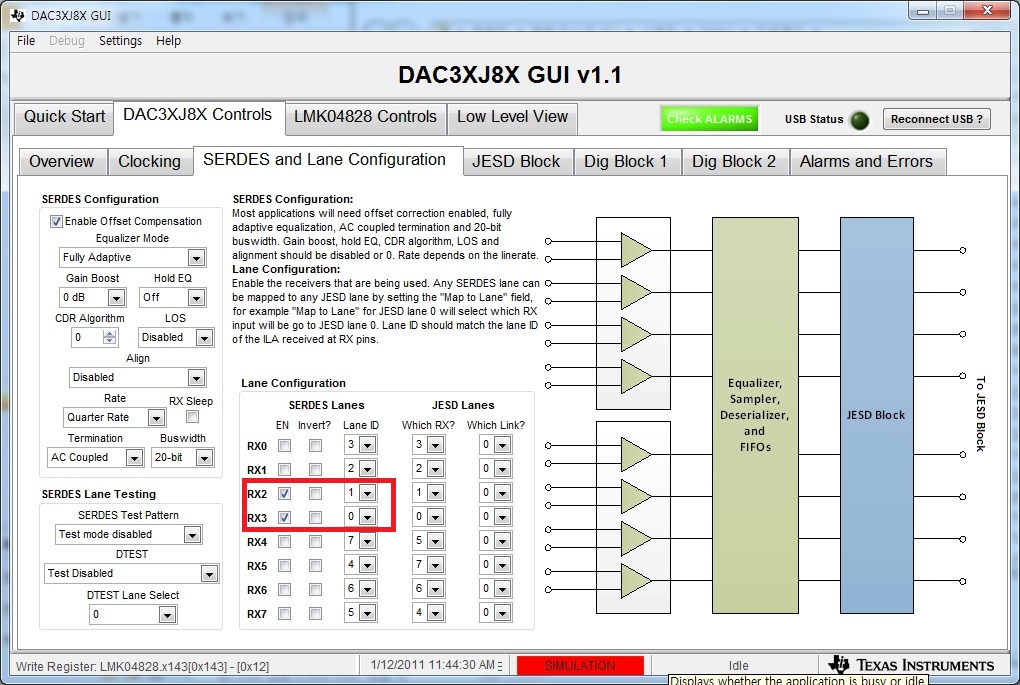Screen dimensions: 1020x685
Task: Click the Write Register status message
Action: [x=142, y=666]
